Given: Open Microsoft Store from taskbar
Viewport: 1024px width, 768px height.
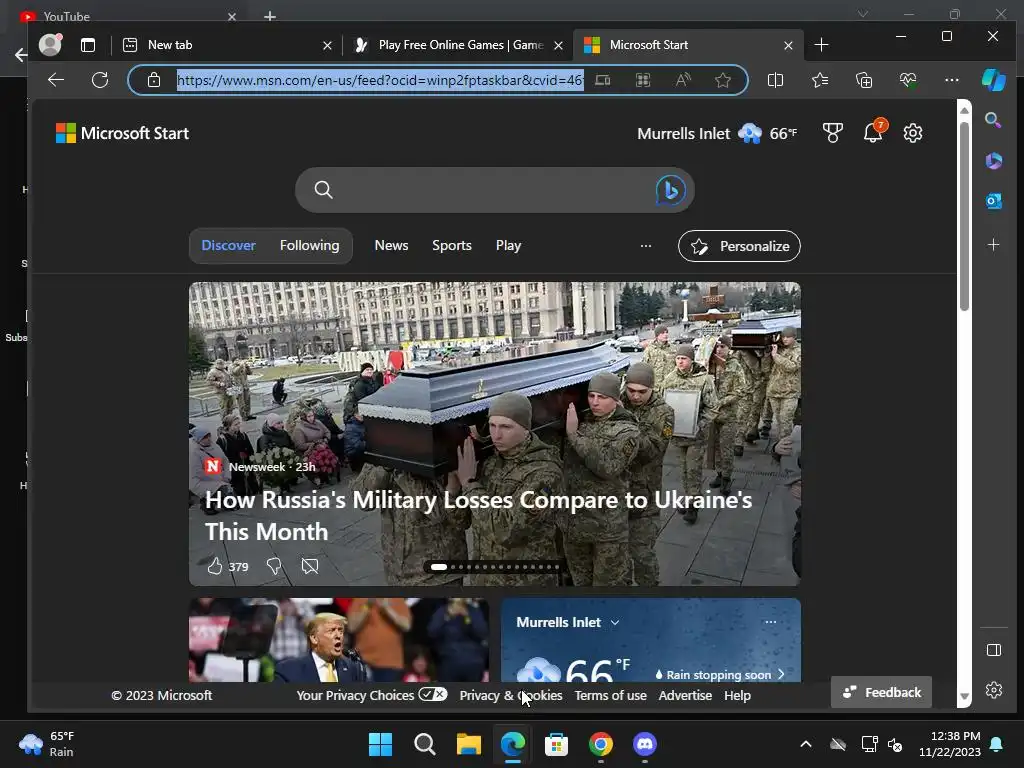Looking at the screenshot, I should 556,744.
